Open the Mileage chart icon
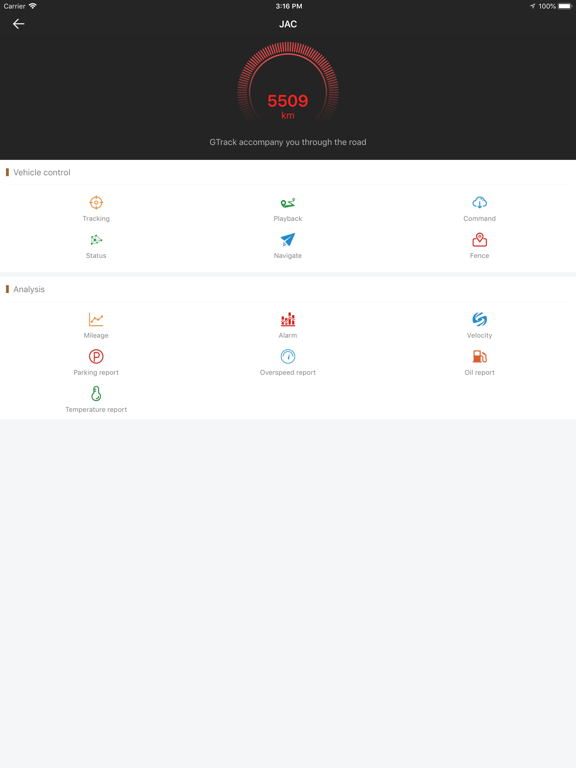 [x=96, y=319]
